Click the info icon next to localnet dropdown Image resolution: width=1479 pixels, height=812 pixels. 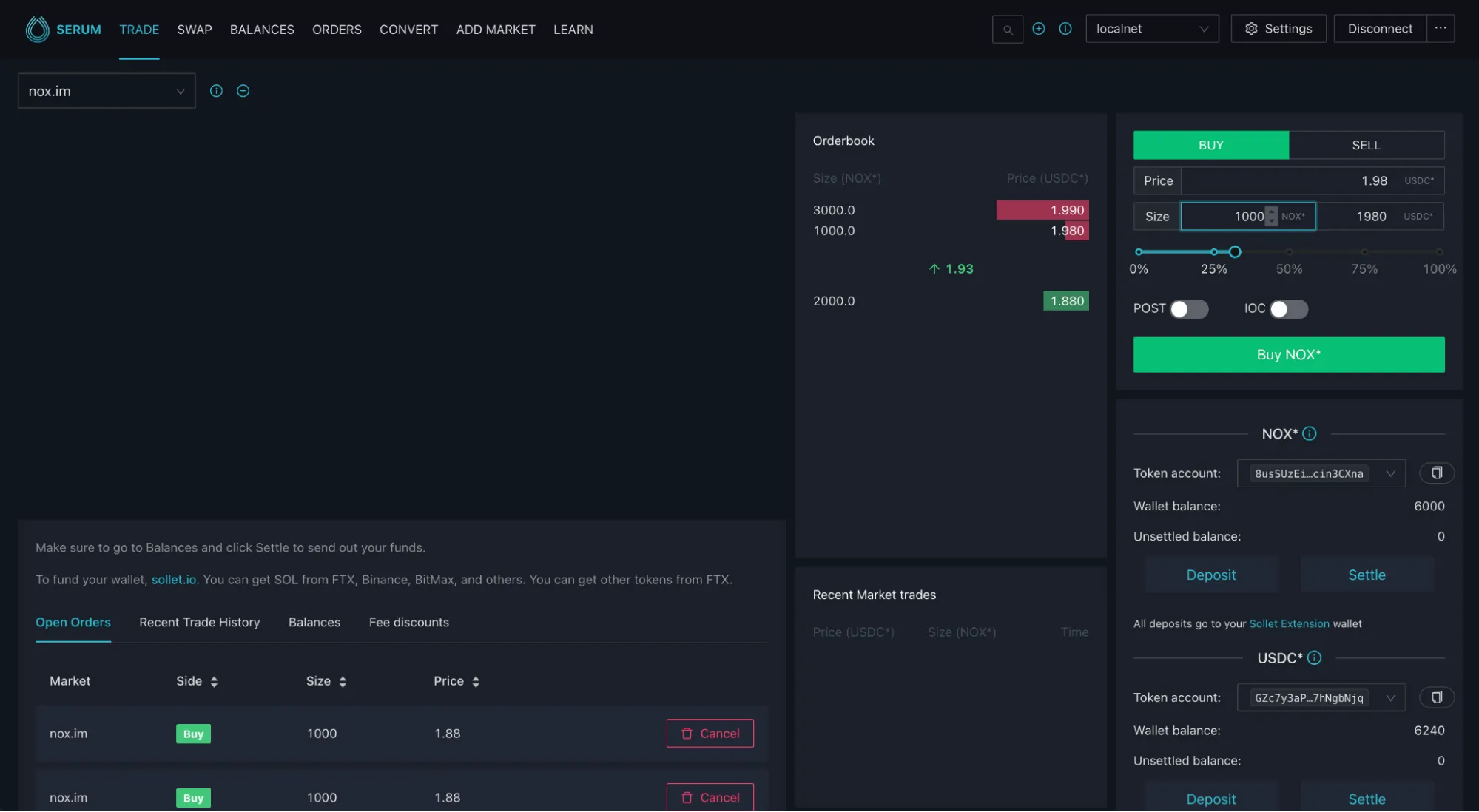pos(1065,29)
